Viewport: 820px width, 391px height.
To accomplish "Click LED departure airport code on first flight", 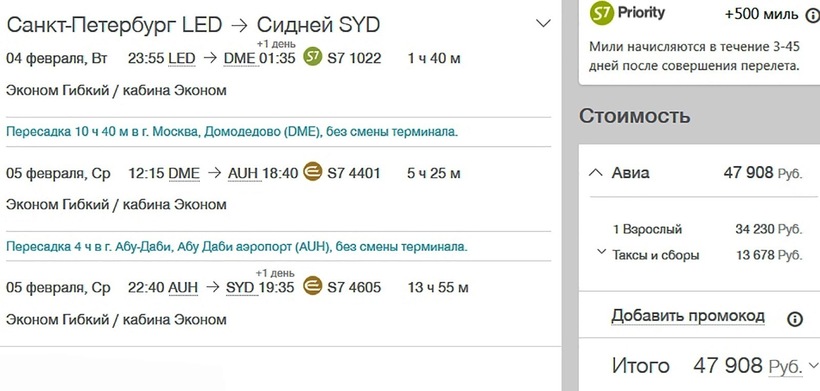I will (x=181, y=59).
